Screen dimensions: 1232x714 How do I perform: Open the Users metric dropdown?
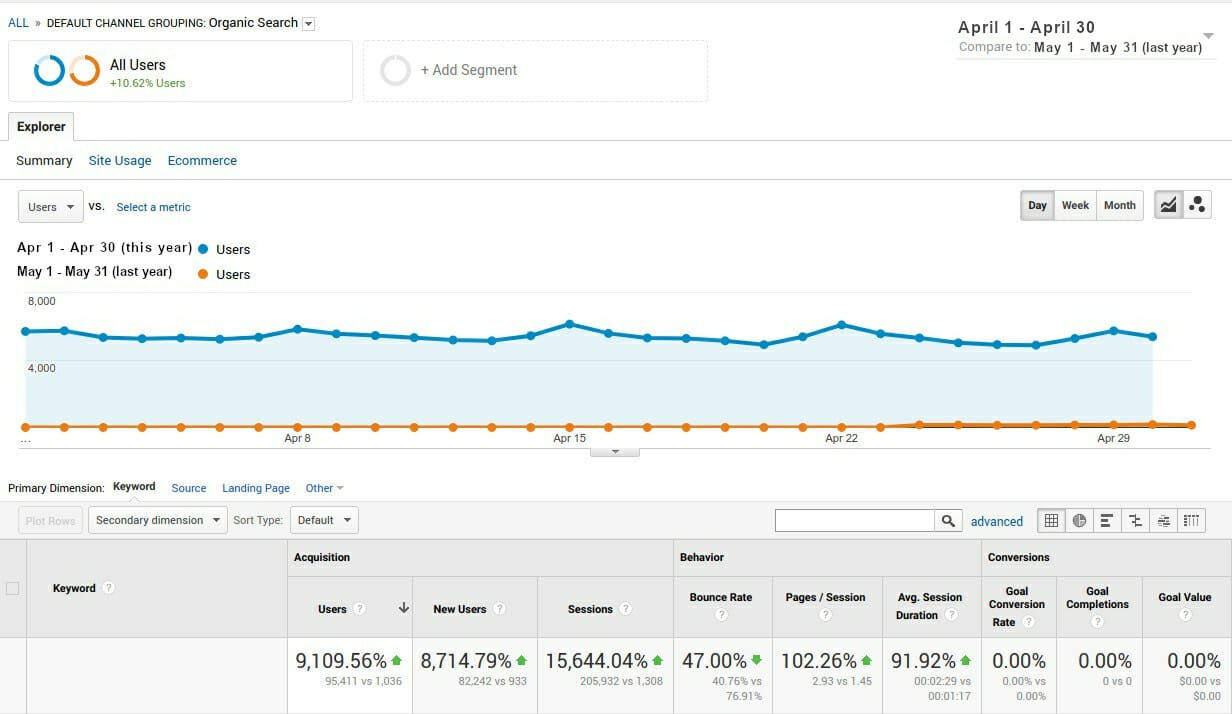(50, 207)
